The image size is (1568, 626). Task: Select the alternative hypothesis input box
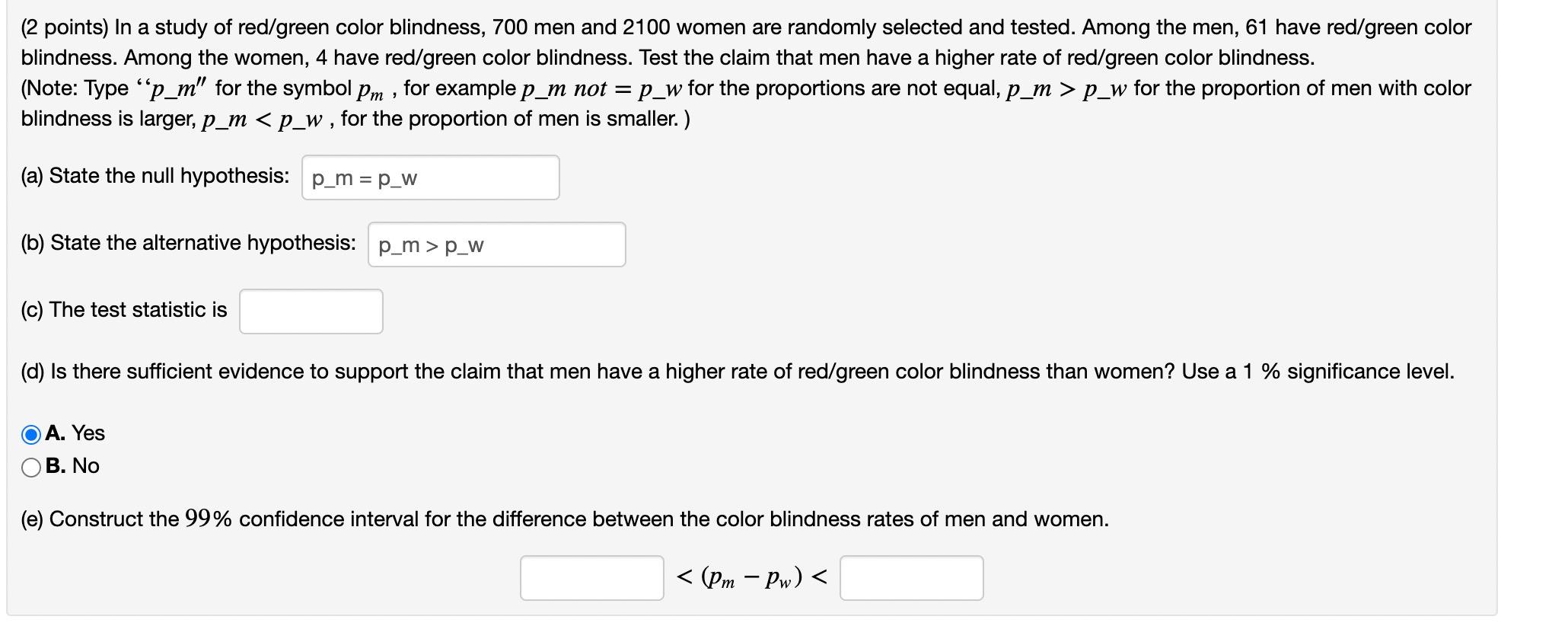point(496,244)
